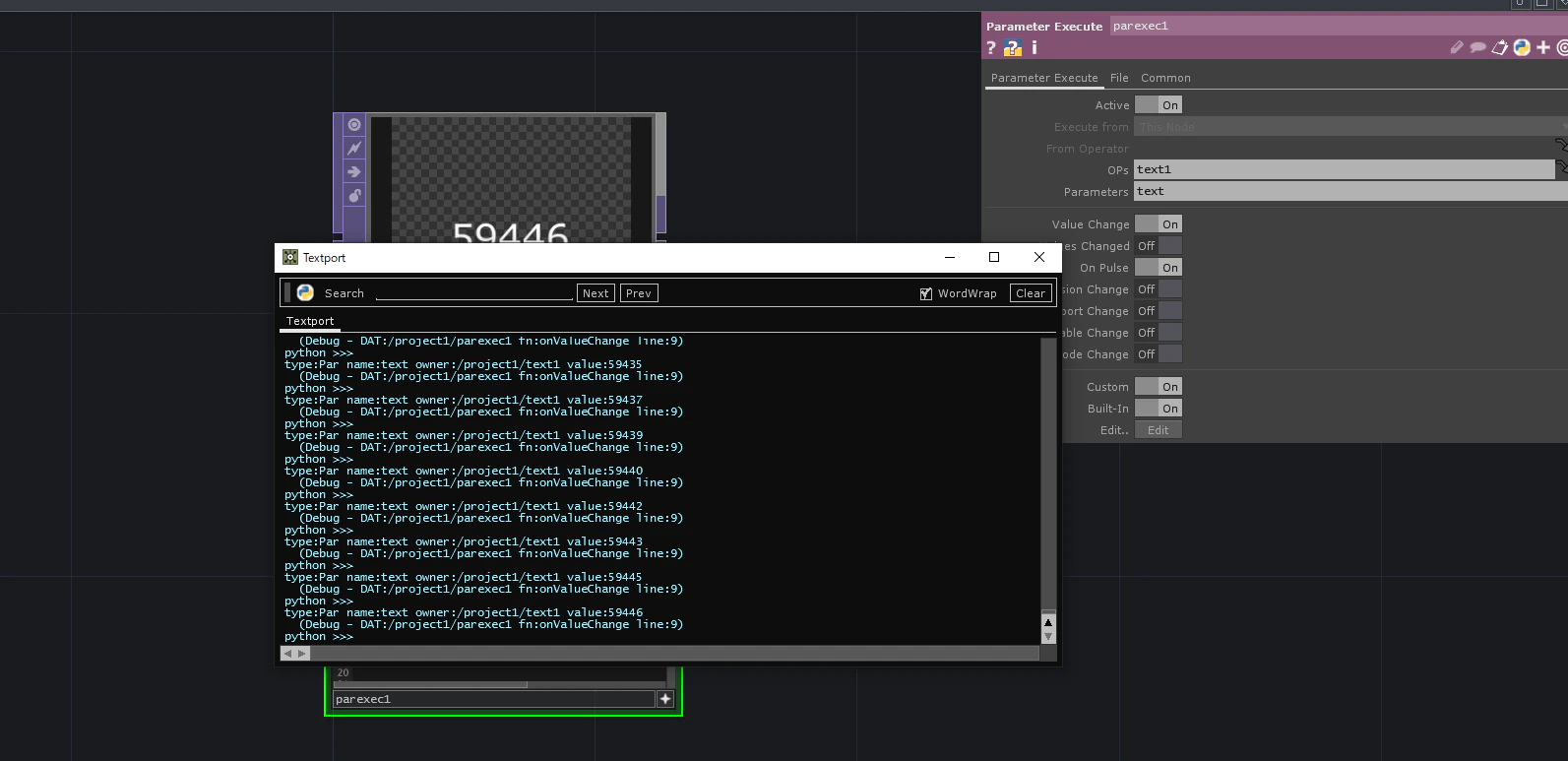Toggle the able Change switch showing Off

[1159, 333]
